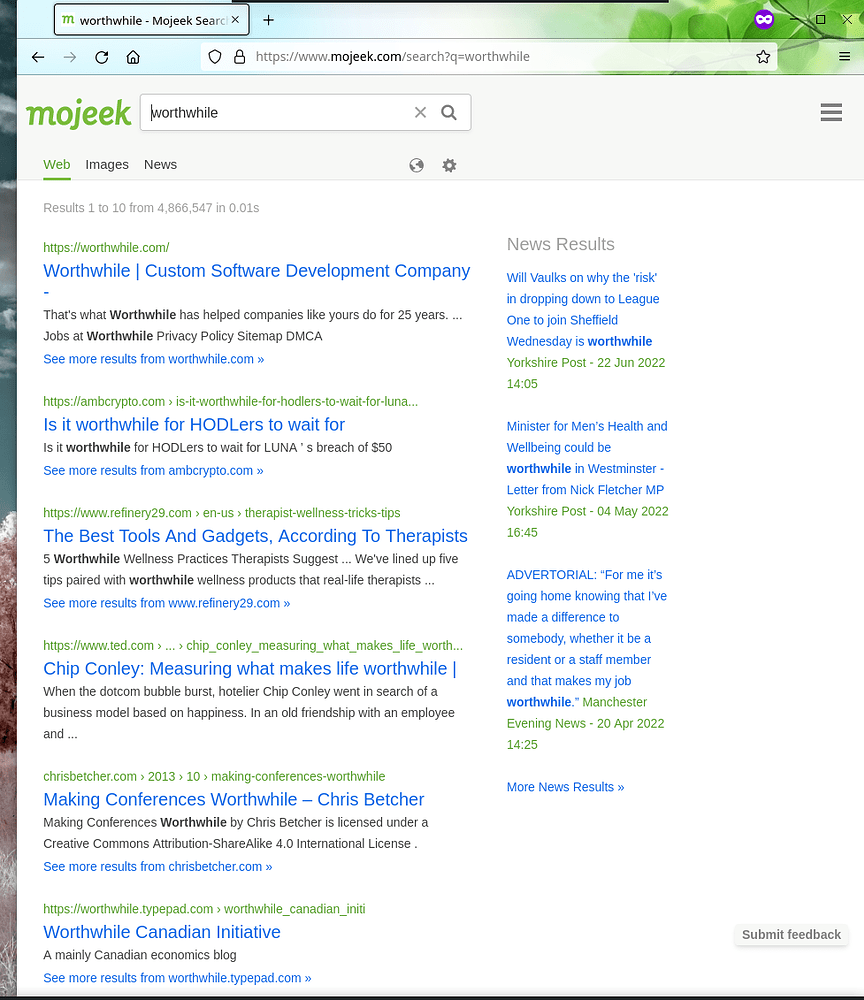The height and width of the screenshot is (1000, 864).
Task: Close the Mojeek Search tab
Action: [235, 20]
